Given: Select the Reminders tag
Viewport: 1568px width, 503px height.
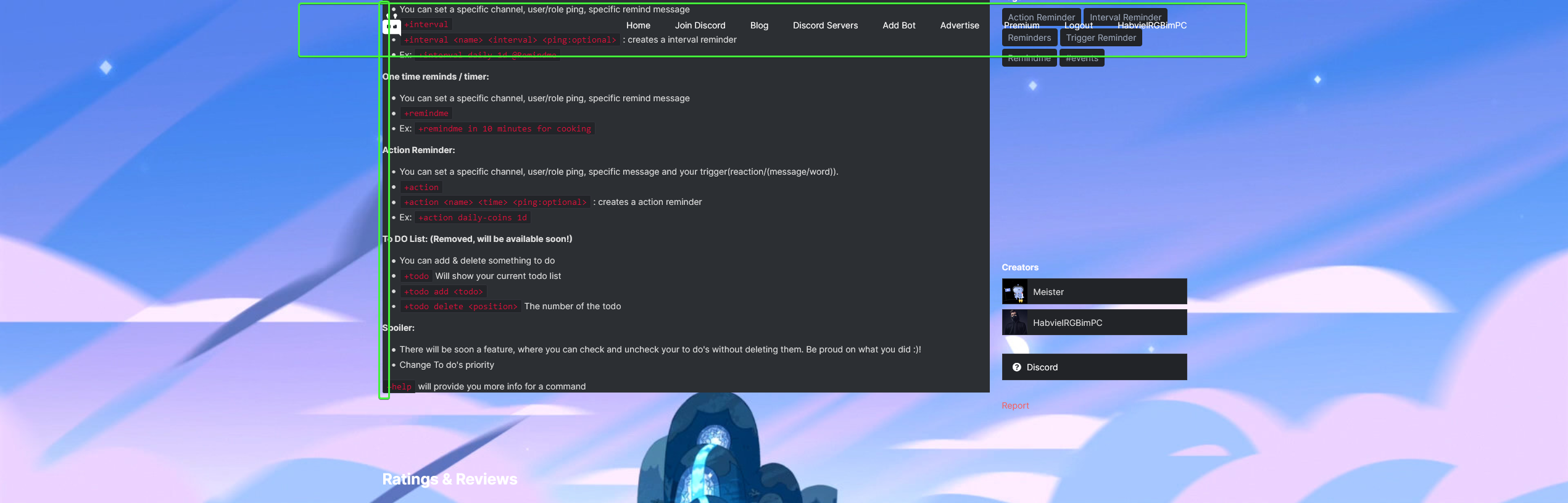Looking at the screenshot, I should pos(1029,38).
